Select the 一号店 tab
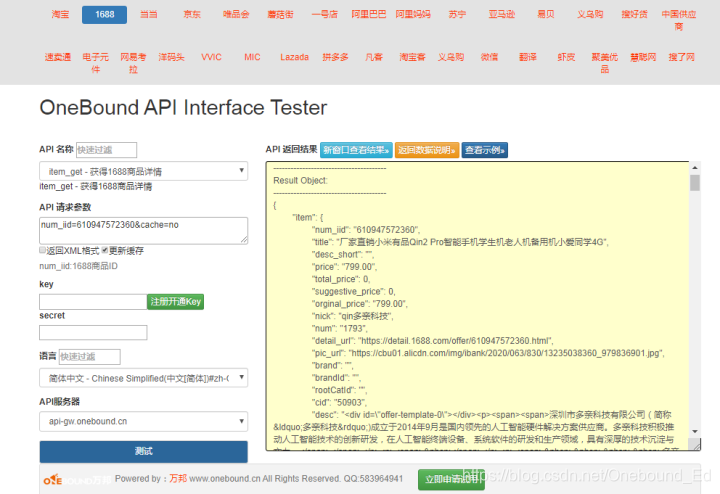Screen dimensions: 720x494 (x=324, y=15)
